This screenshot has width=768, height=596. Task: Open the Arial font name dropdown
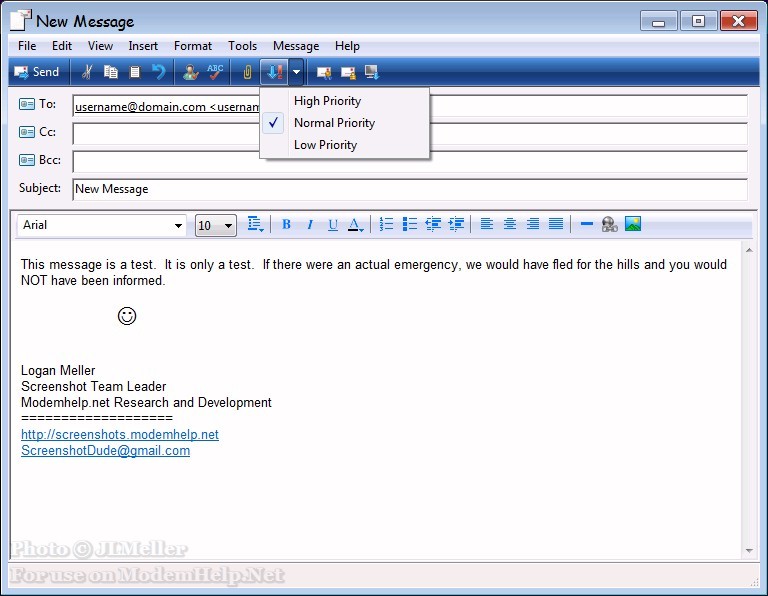coord(178,226)
